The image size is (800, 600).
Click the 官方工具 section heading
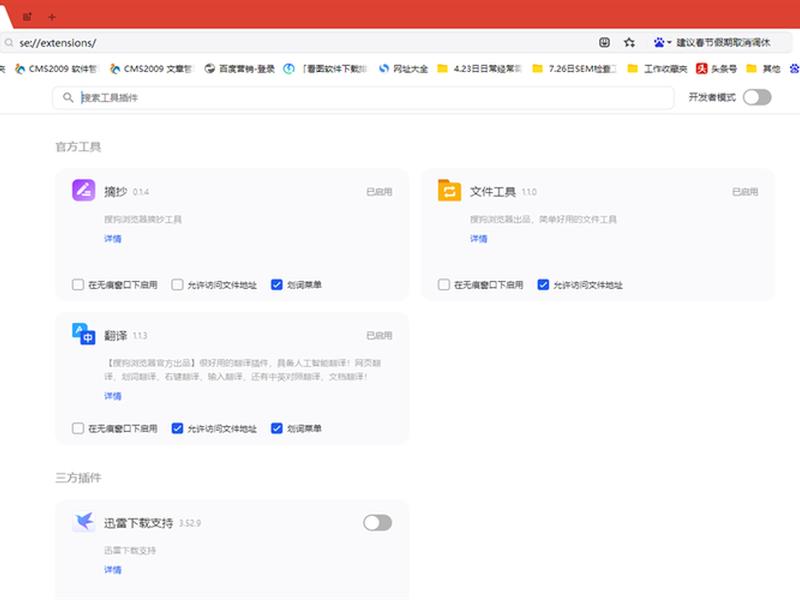(78, 147)
